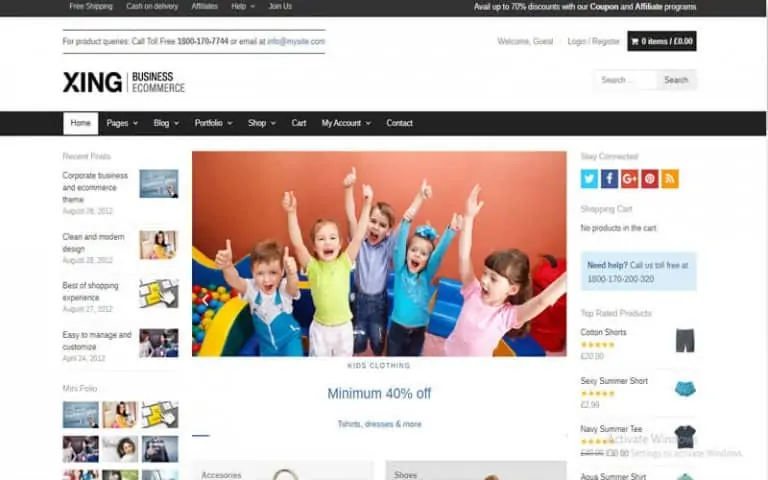Open the Accessories category banner

click(x=282, y=470)
